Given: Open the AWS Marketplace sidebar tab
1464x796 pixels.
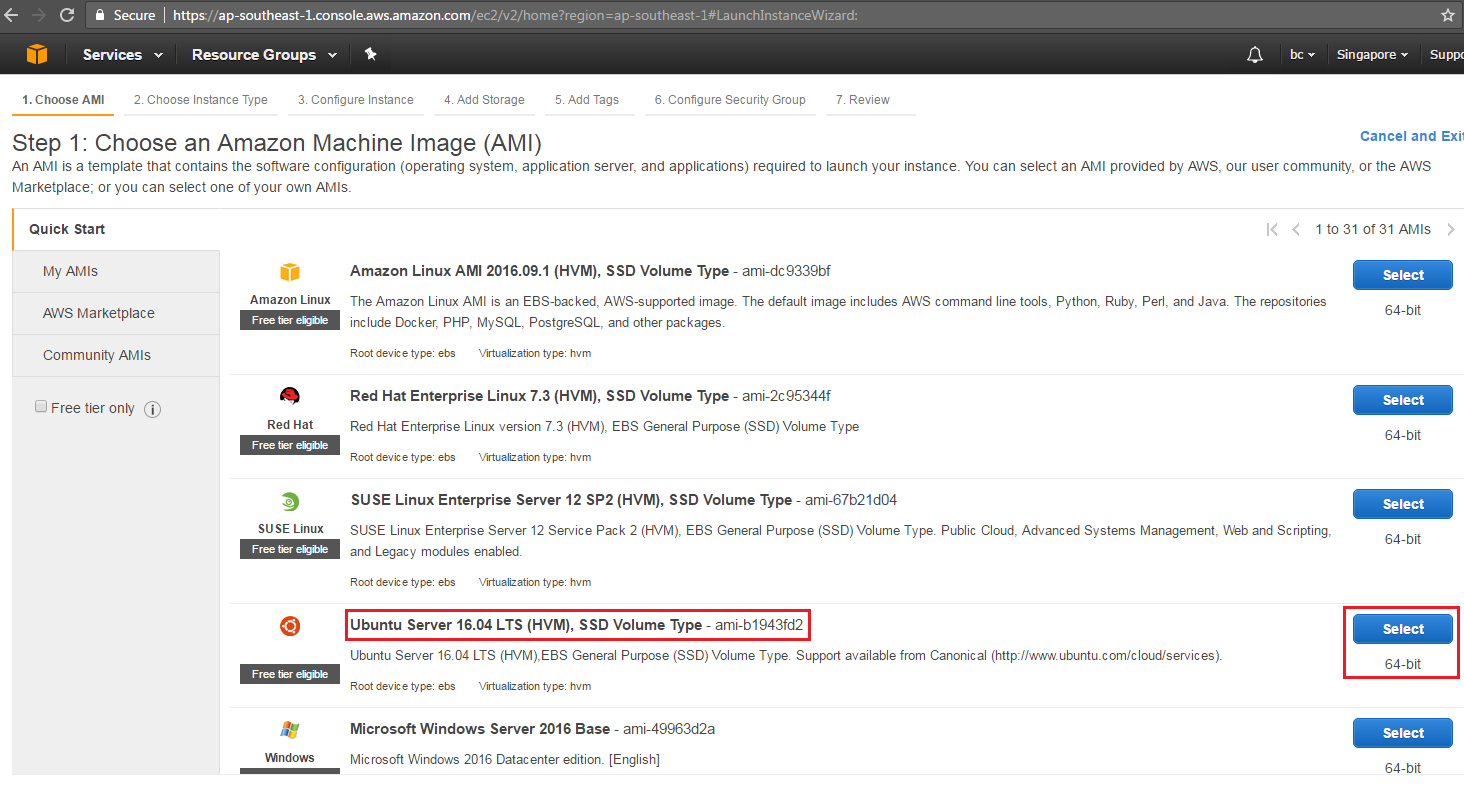Looking at the screenshot, I should [98, 313].
